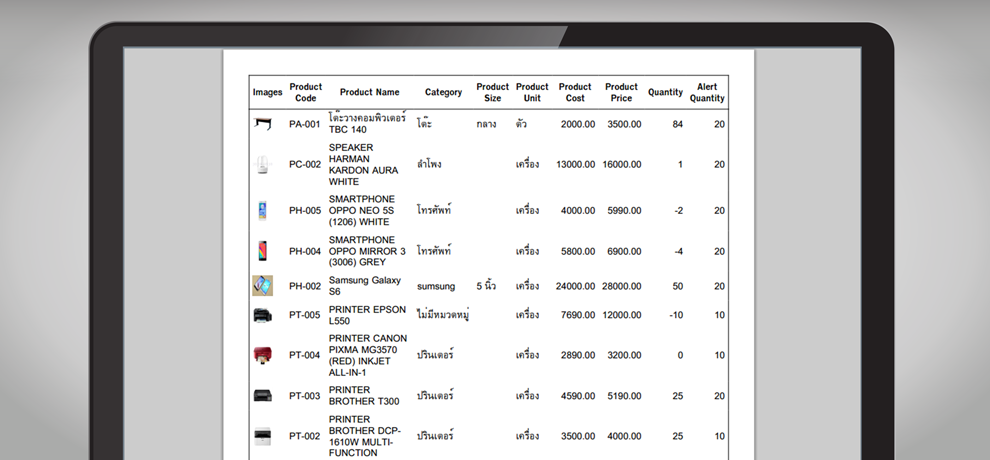This screenshot has height=460, width=990.
Task: Select the sumsung category cell
Action: click(436, 286)
